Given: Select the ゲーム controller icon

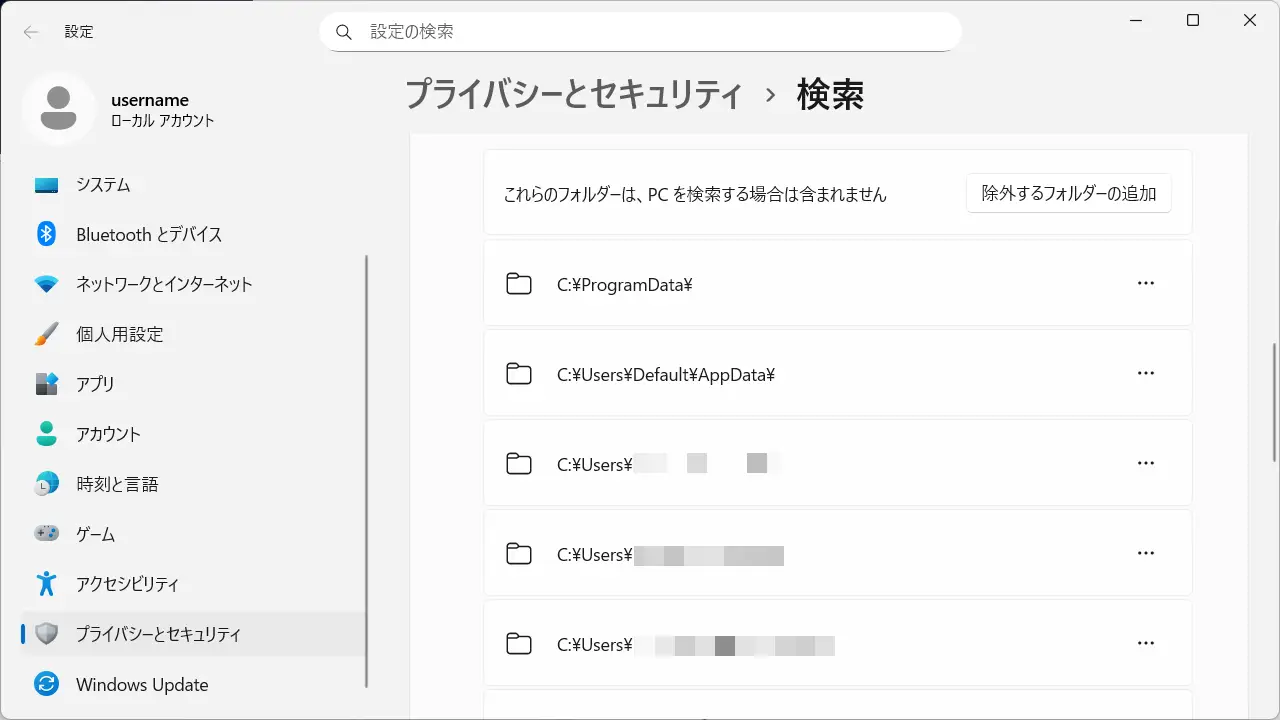Looking at the screenshot, I should pos(47,534).
